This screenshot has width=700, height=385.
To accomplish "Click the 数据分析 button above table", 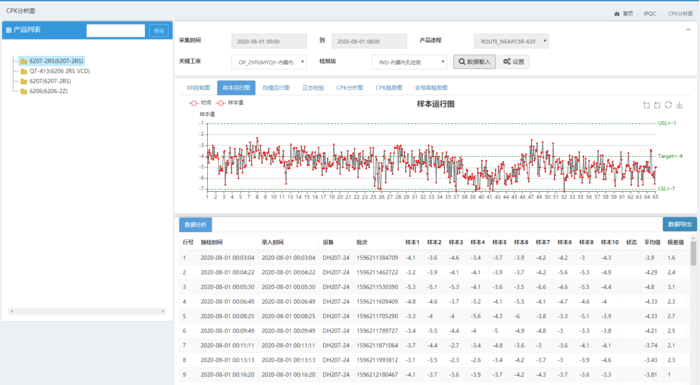I will tap(196, 225).
